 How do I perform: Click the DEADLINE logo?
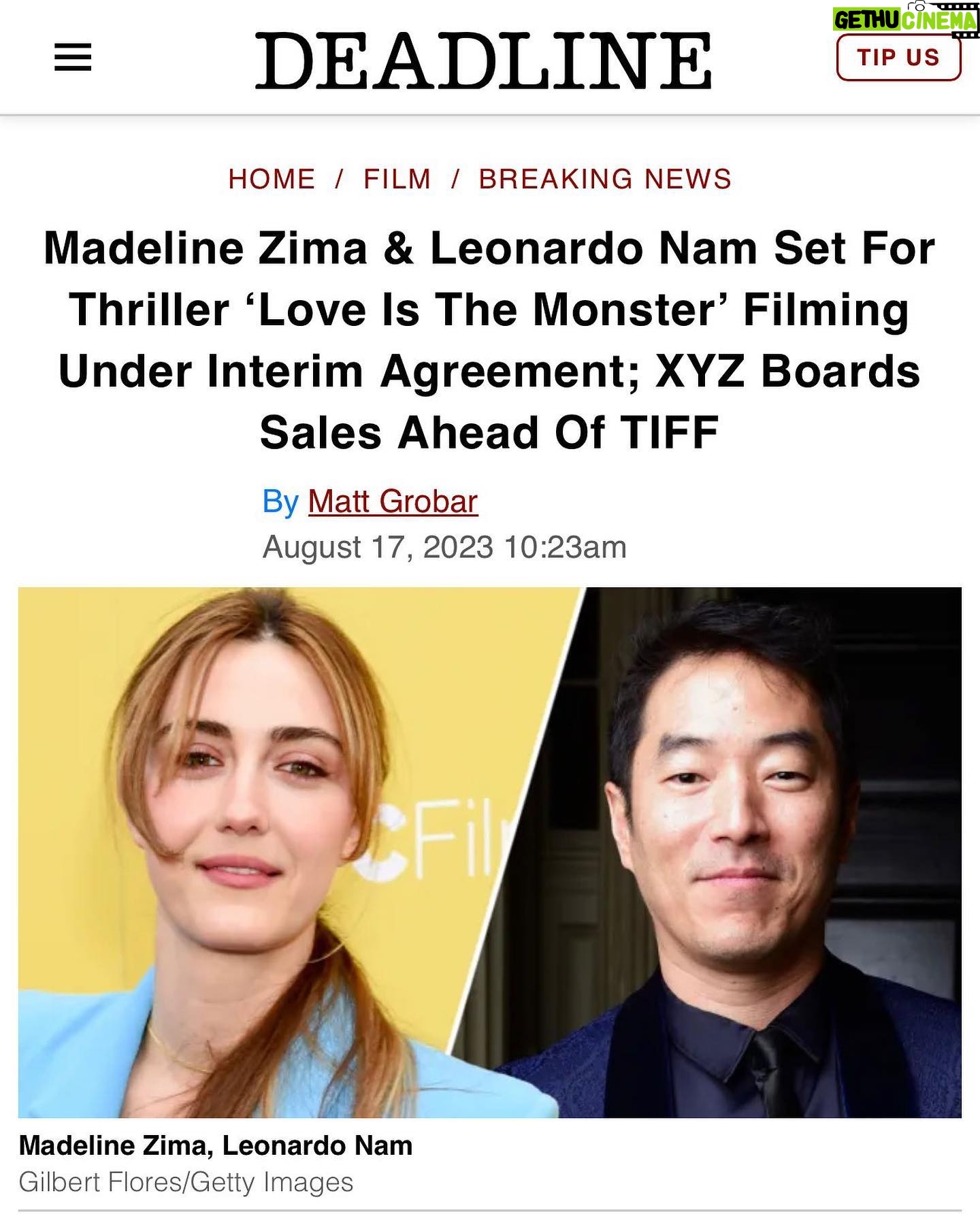[484, 62]
